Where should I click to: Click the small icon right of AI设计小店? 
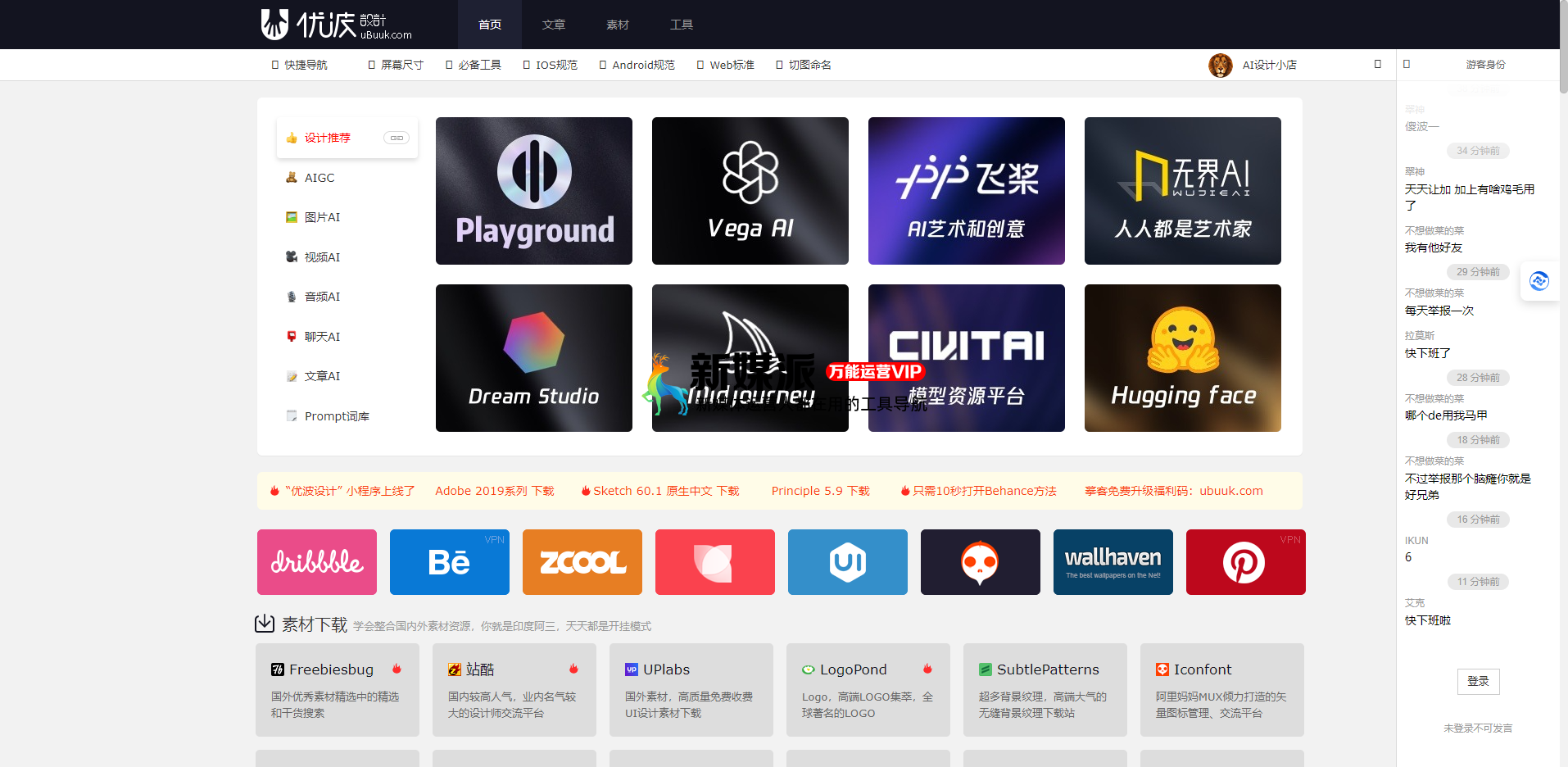point(1378,64)
